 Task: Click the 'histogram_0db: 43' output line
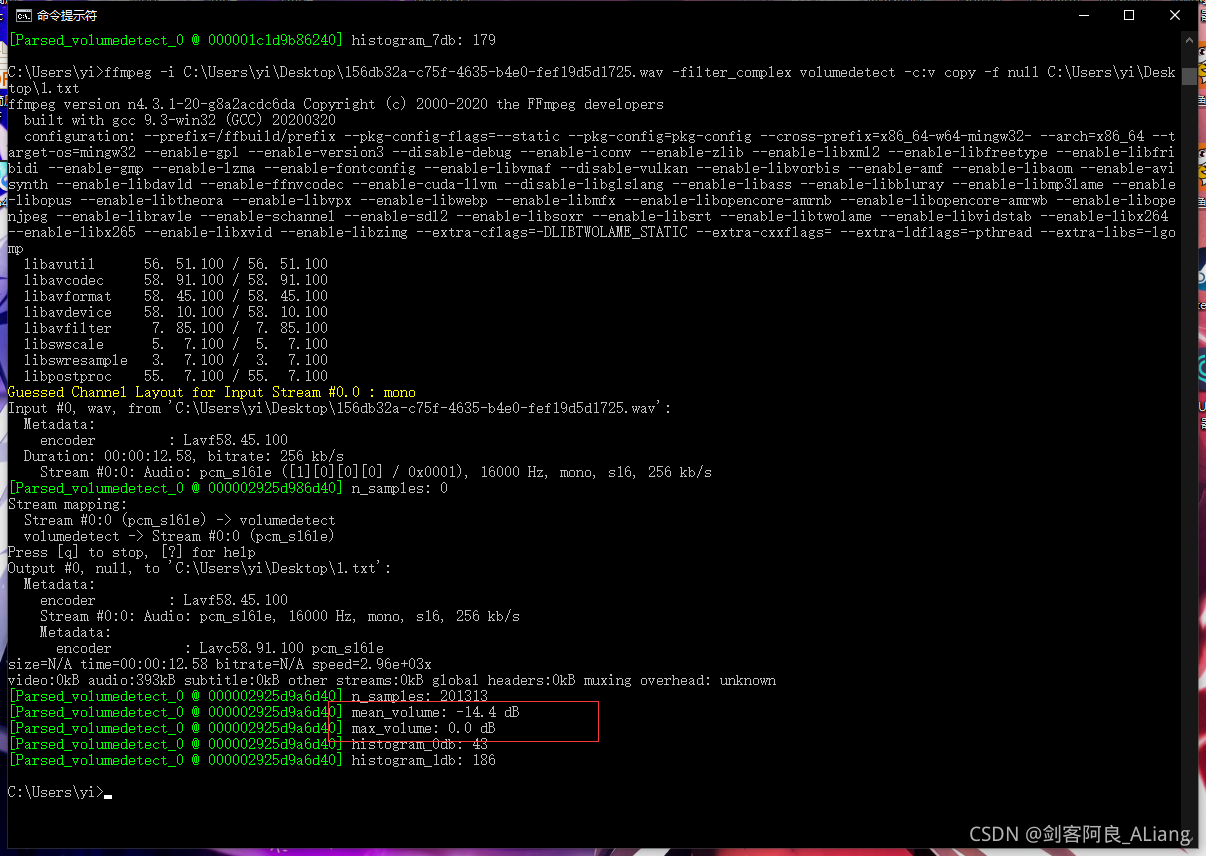[248, 744]
